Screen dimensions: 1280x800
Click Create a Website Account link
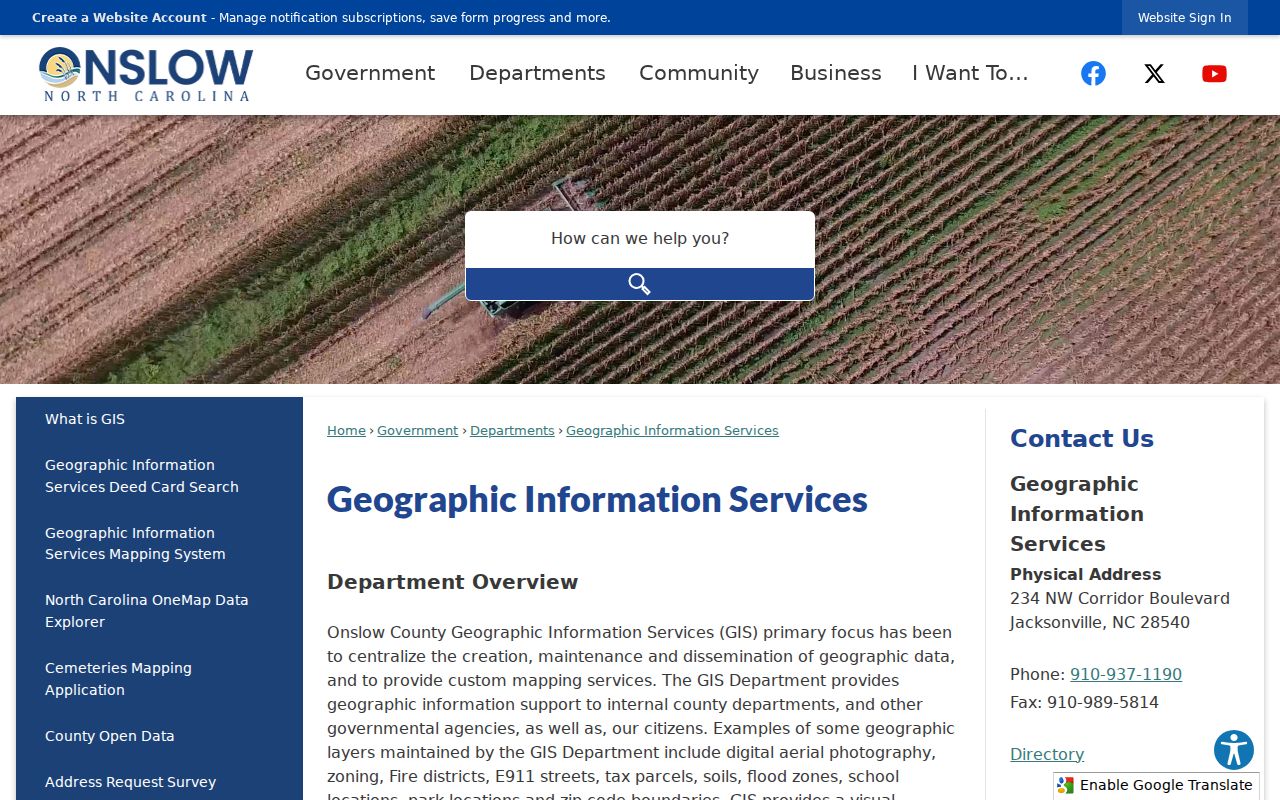119,18
